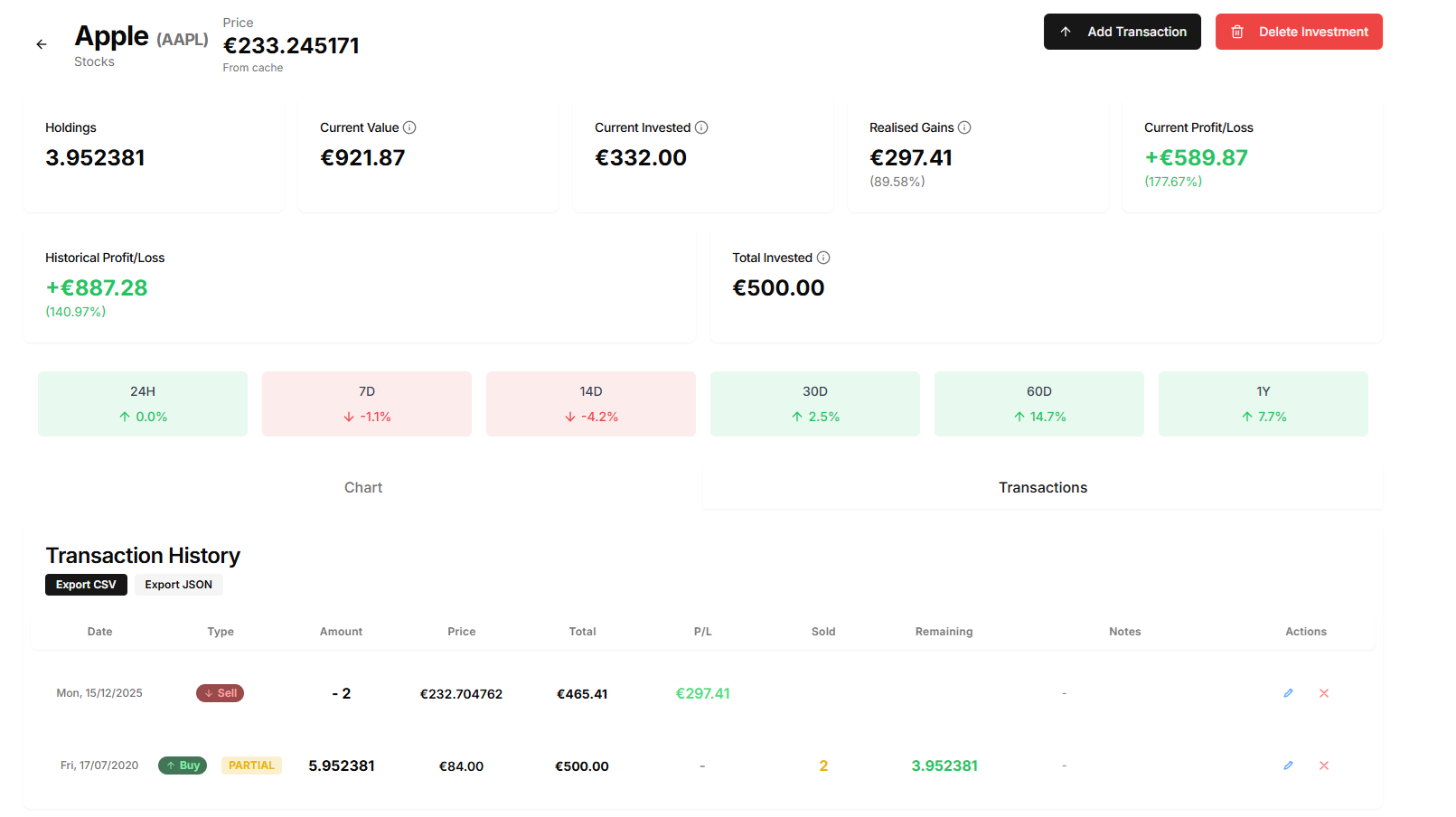Switch to the Transactions tab
1456x817 pixels.
[1042, 487]
